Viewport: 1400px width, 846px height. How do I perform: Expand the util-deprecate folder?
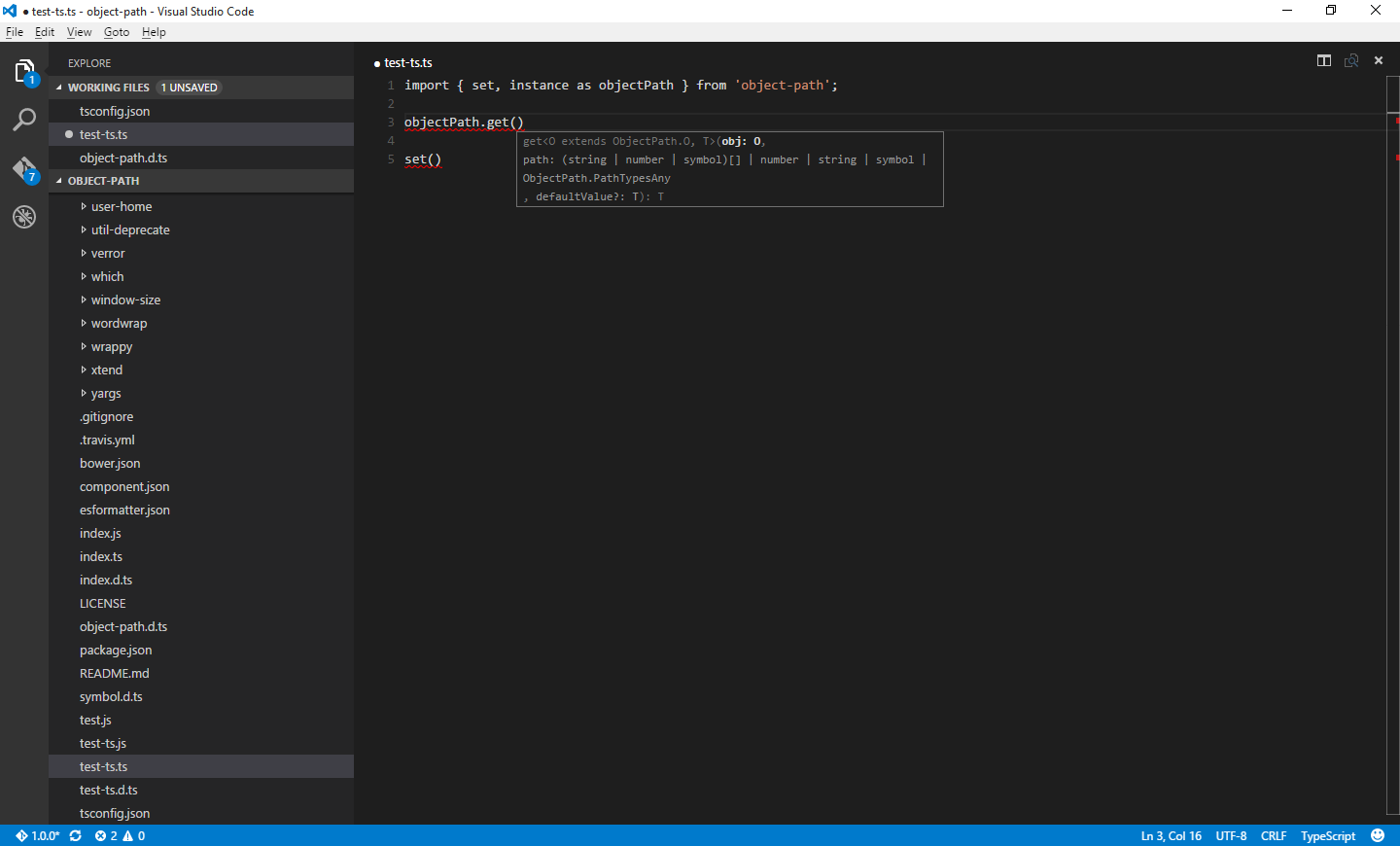pyautogui.click(x=201, y=229)
